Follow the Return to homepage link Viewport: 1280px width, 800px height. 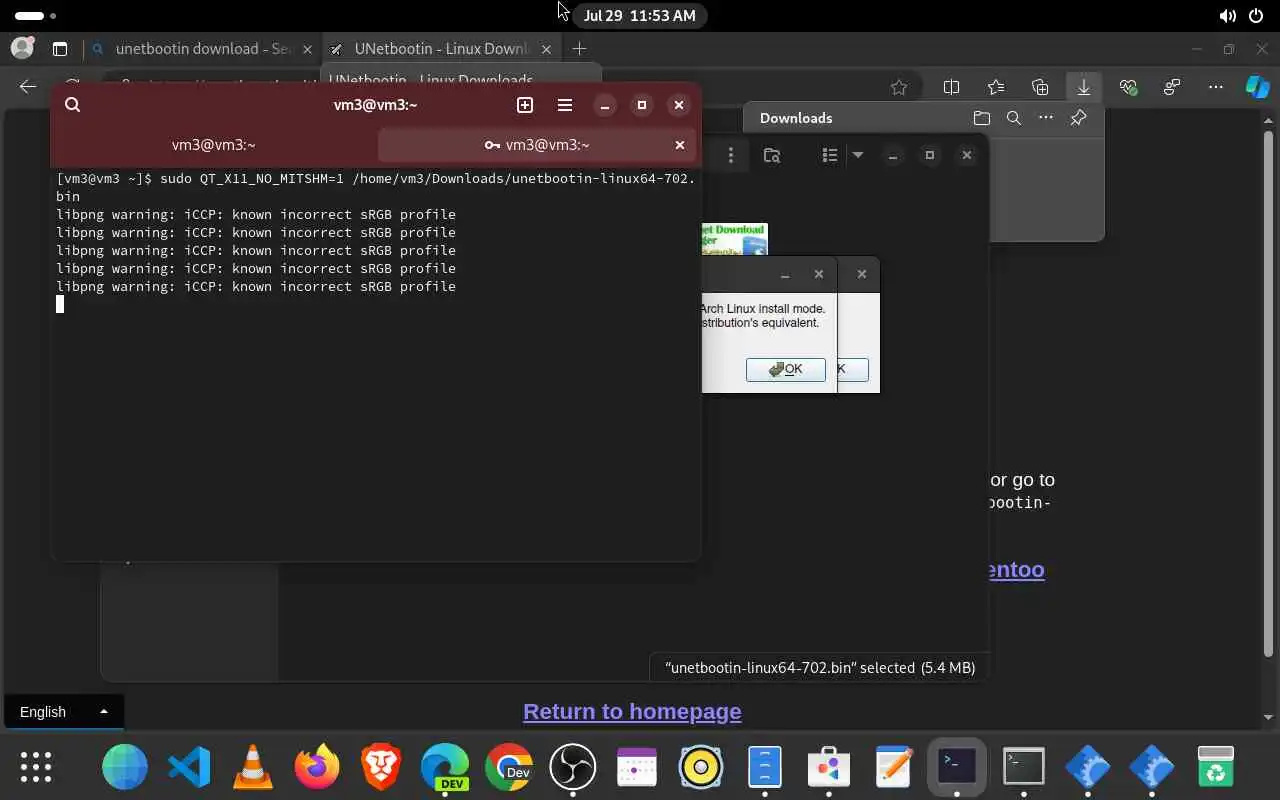[x=632, y=711]
